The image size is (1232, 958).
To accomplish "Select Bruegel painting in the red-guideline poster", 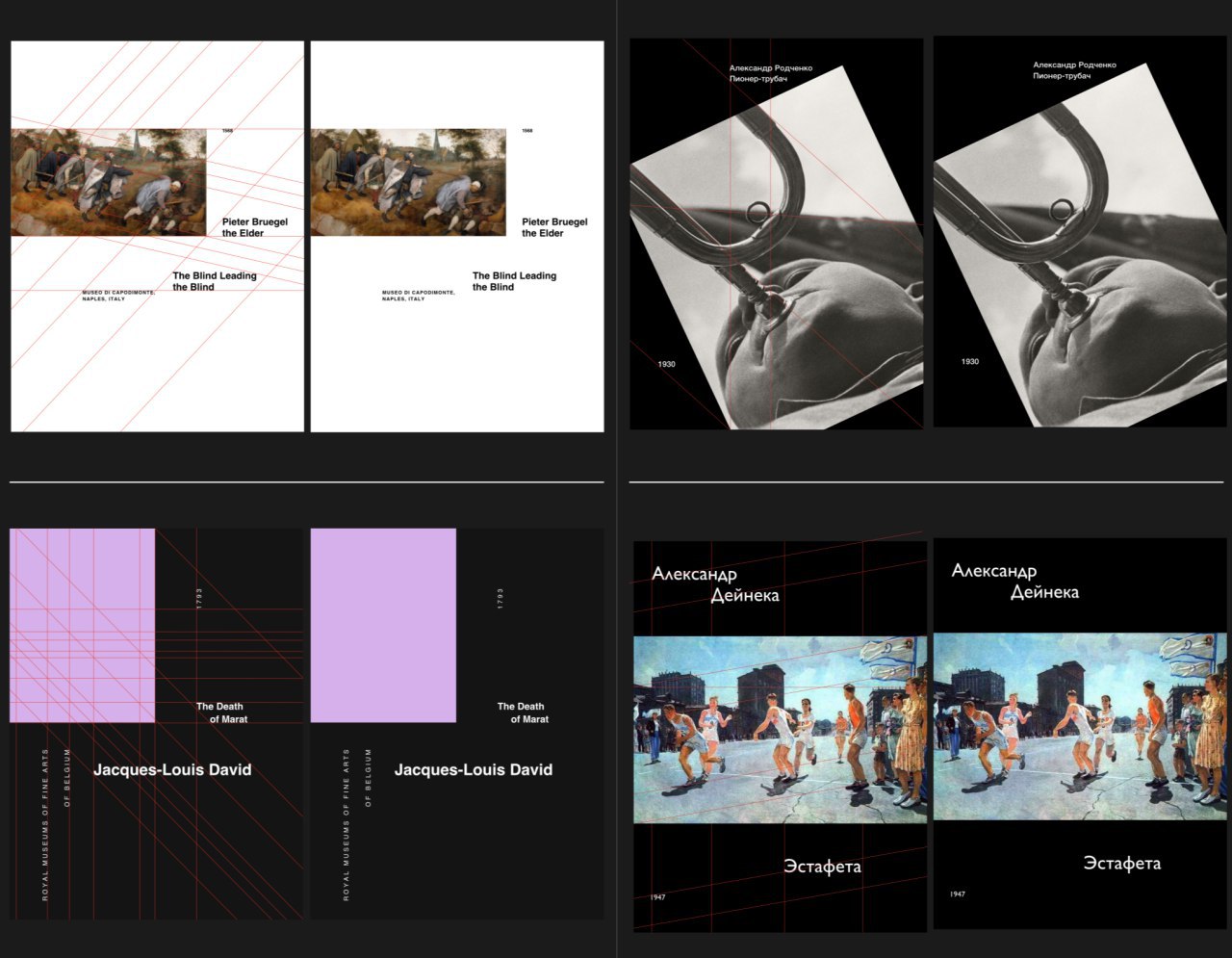I will [x=109, y=182].
